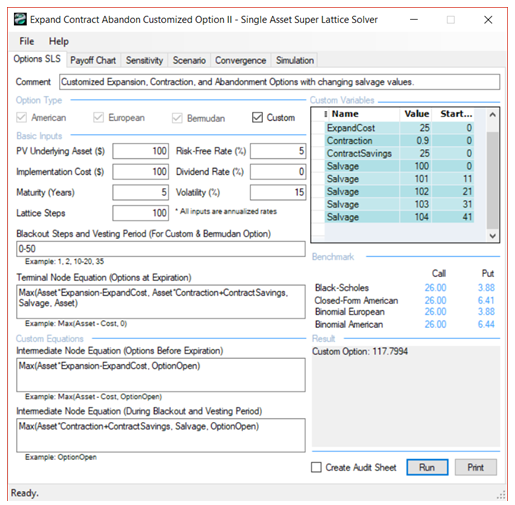Toggle the American option checkbox
This screenshot has height=505, width=515.
21,117
